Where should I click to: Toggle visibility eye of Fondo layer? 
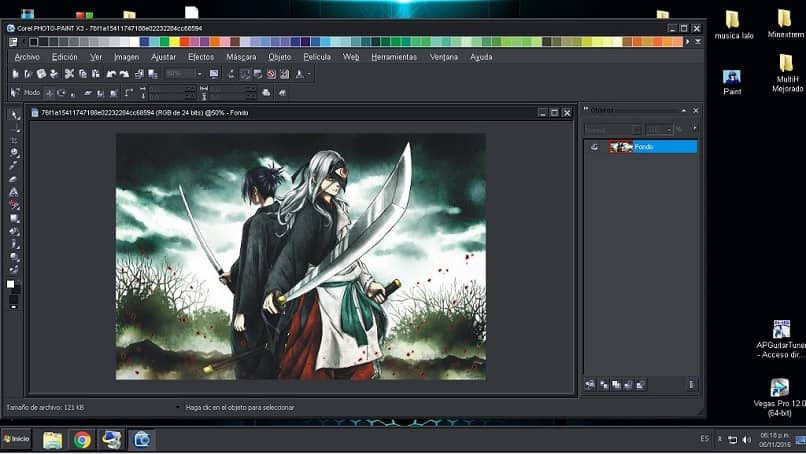(x=594, y=147)
